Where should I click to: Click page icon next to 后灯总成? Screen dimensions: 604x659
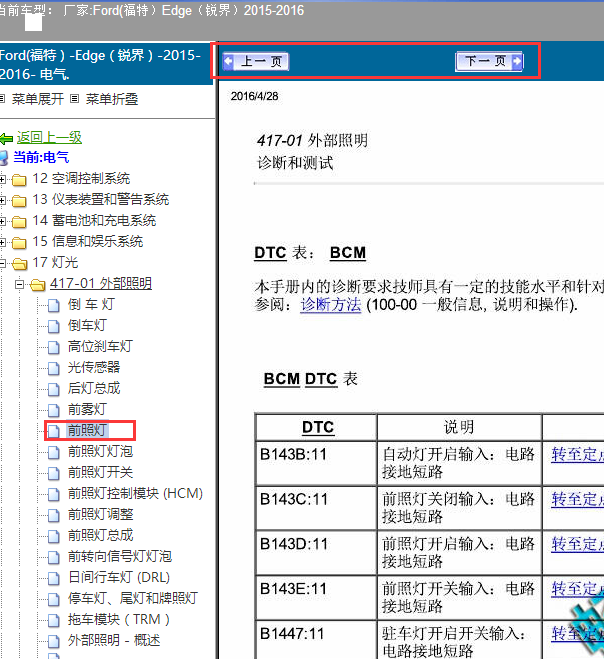[54, 390]
